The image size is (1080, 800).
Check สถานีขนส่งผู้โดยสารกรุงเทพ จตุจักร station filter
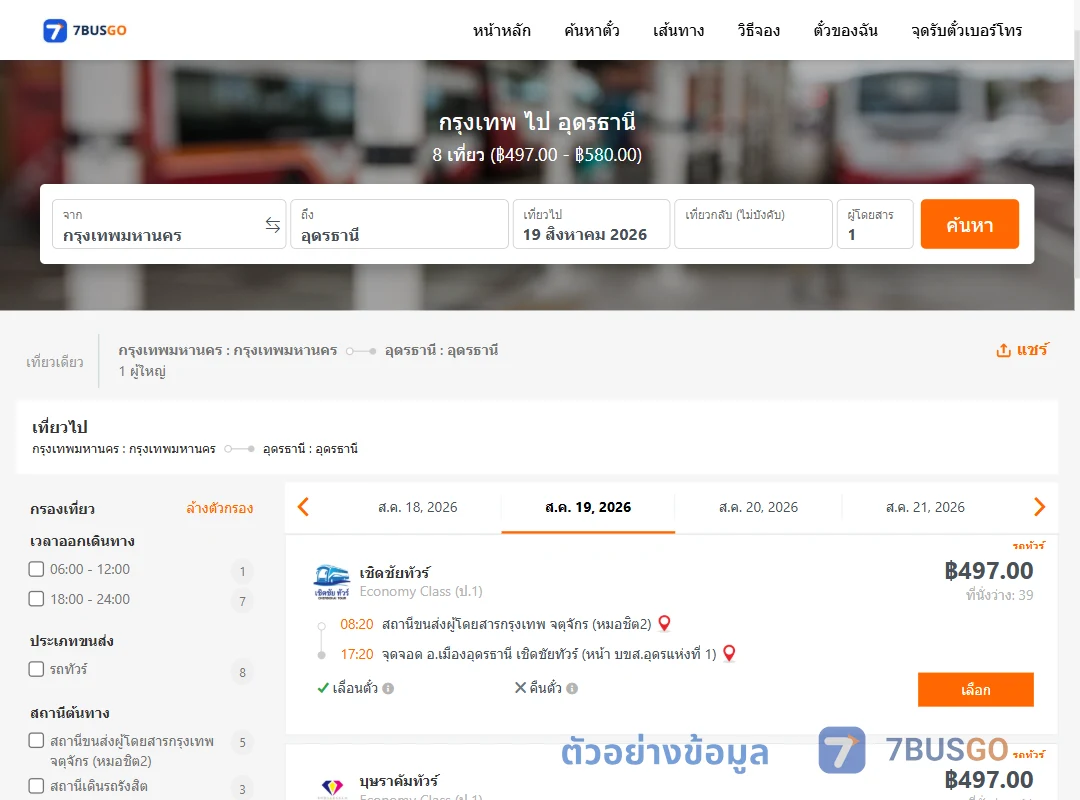37,741
